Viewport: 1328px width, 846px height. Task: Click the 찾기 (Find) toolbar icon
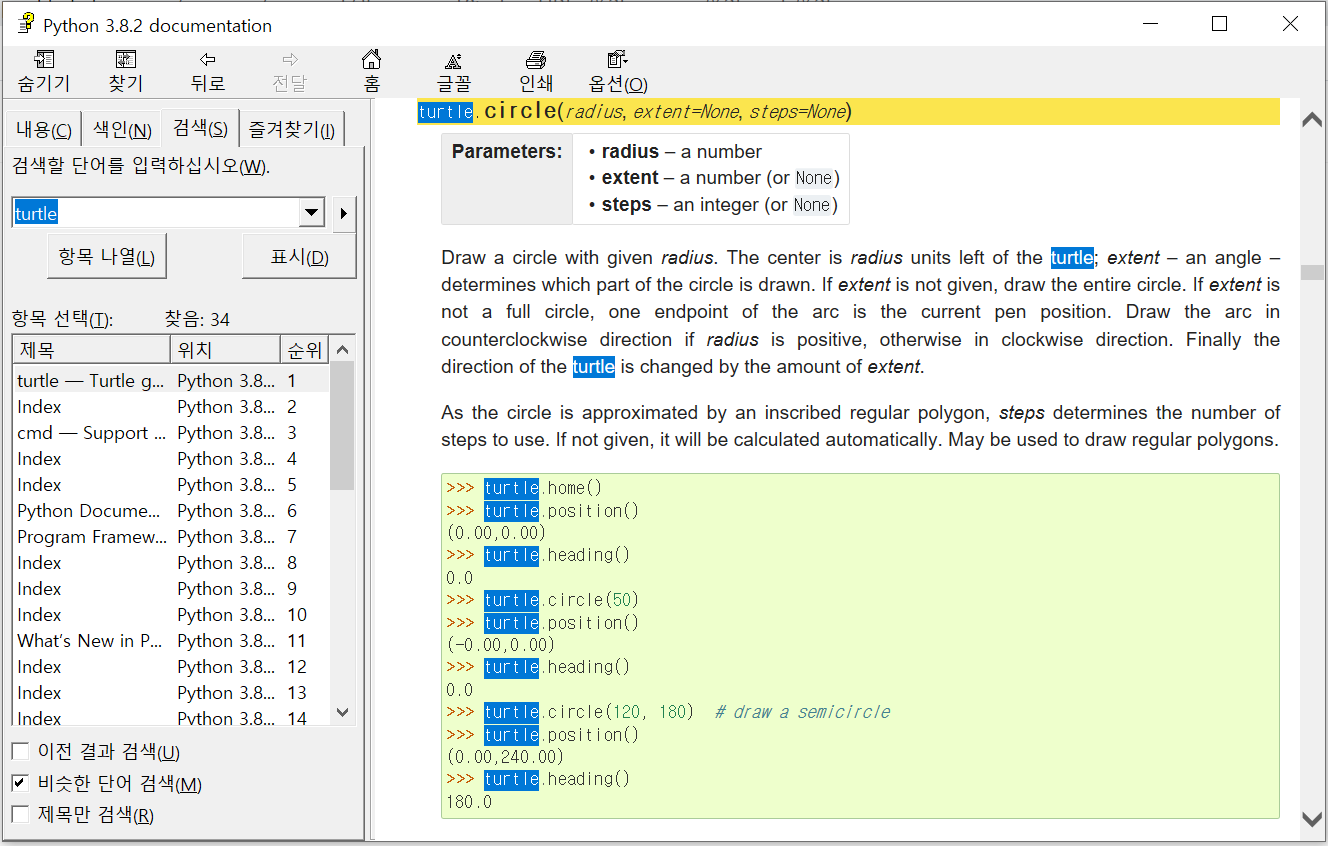126,71
